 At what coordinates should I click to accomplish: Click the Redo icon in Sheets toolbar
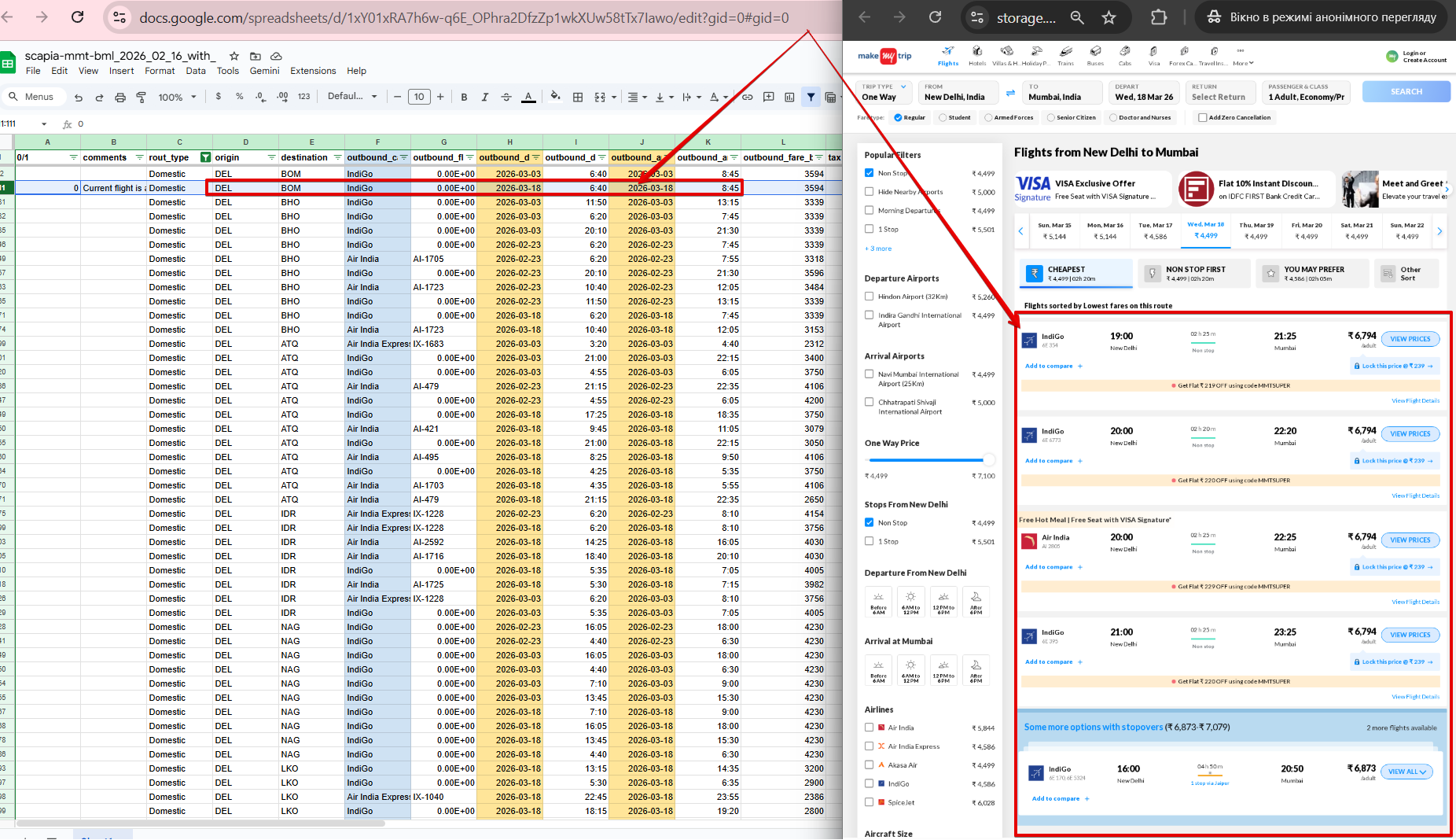[x=99, y=98]
